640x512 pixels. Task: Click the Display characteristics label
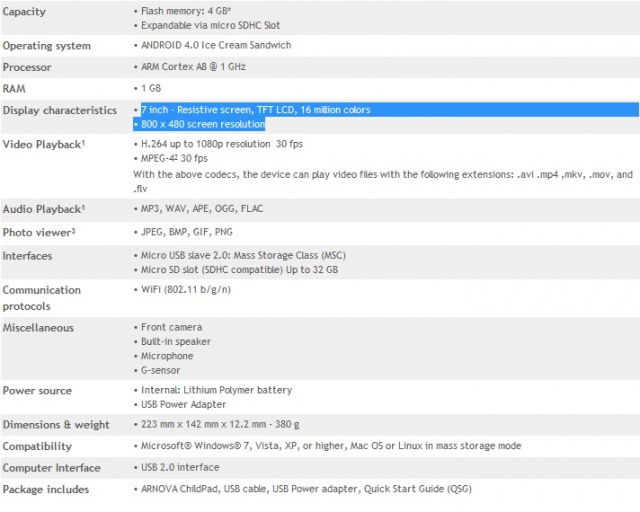tap(60, 110)
